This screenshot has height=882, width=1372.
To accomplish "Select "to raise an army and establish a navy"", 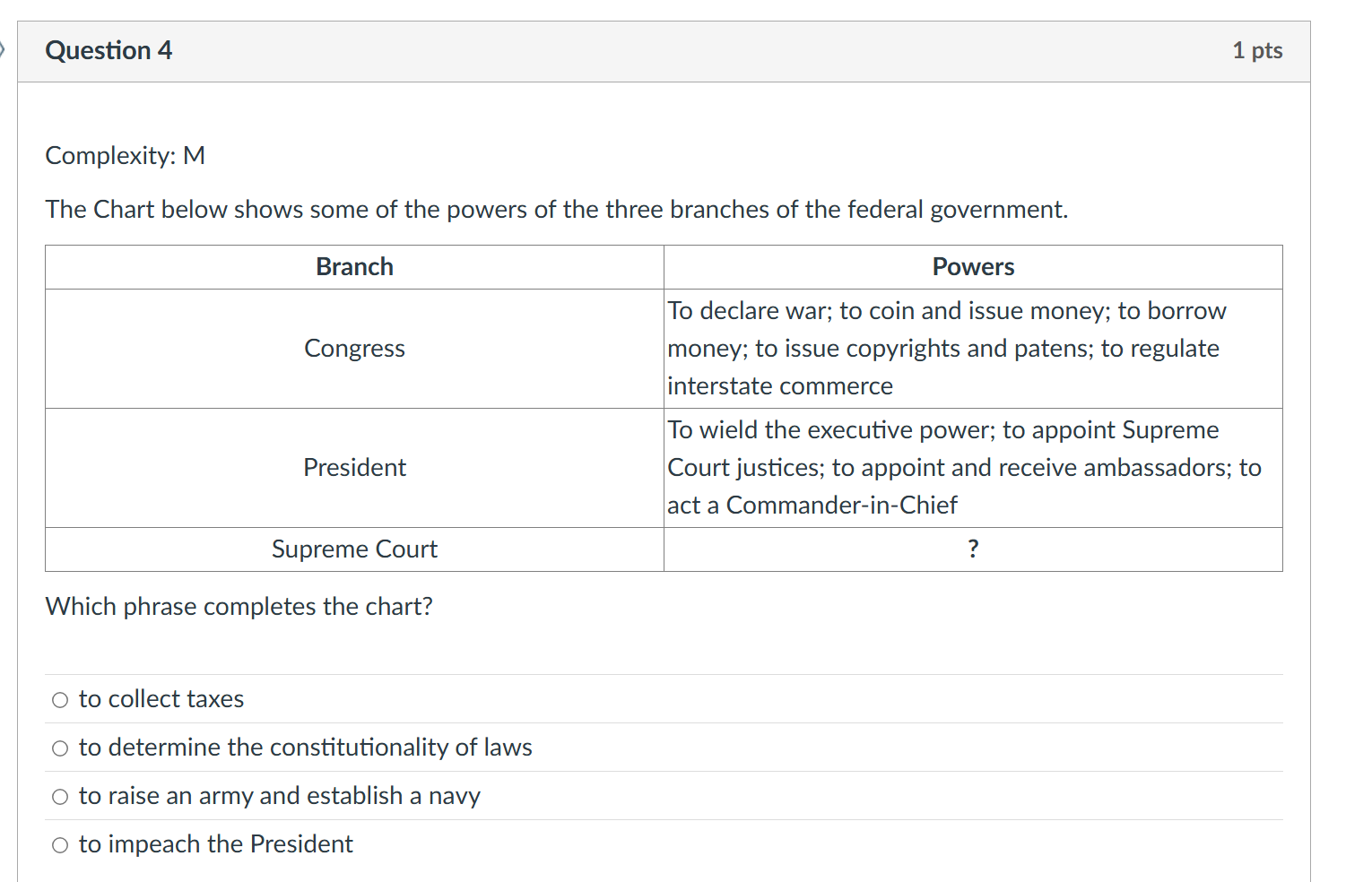I will click(x=59, y=796).
